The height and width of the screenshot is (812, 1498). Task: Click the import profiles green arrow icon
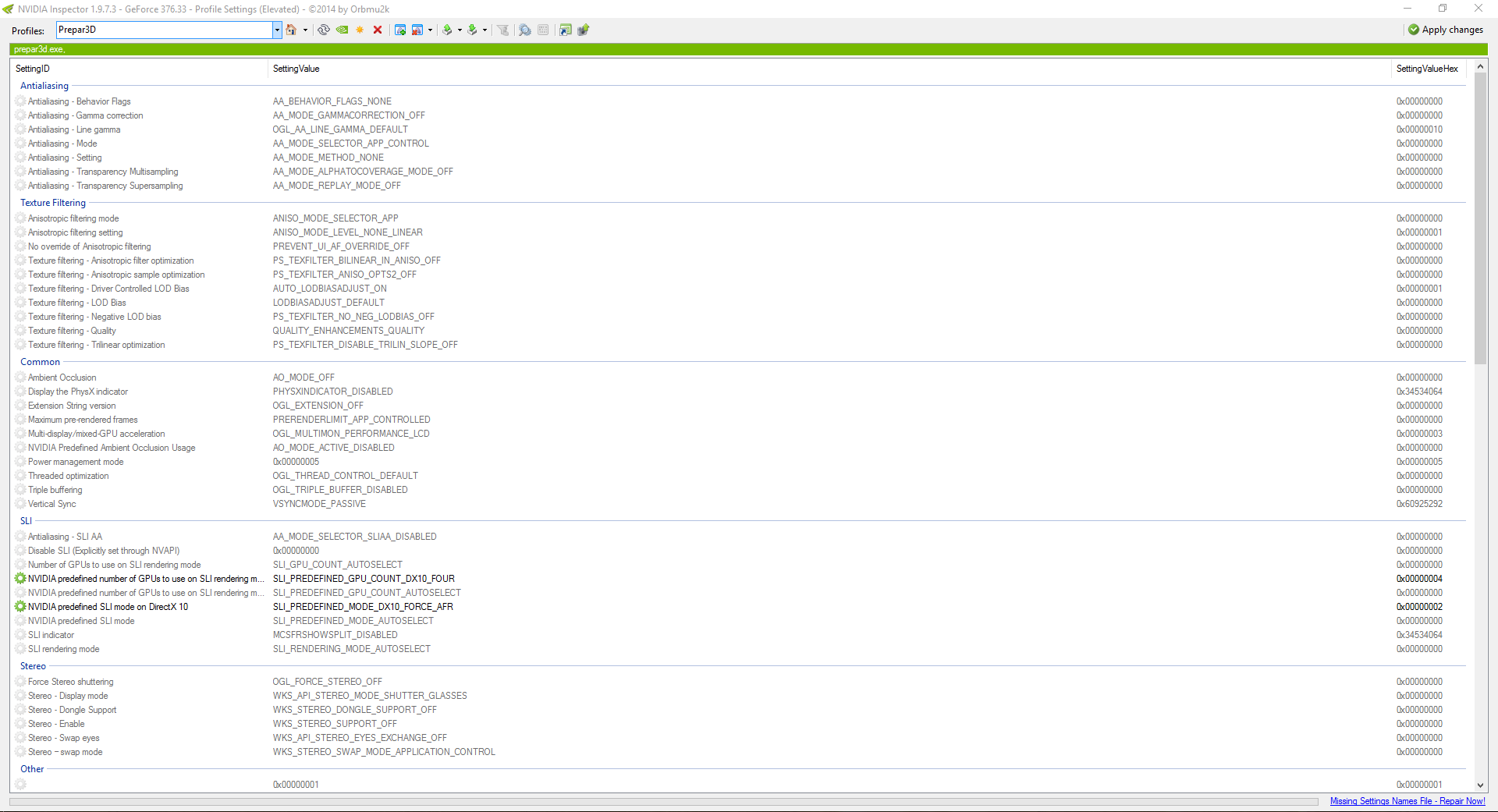pyautogui.click(x=472, y=30)
